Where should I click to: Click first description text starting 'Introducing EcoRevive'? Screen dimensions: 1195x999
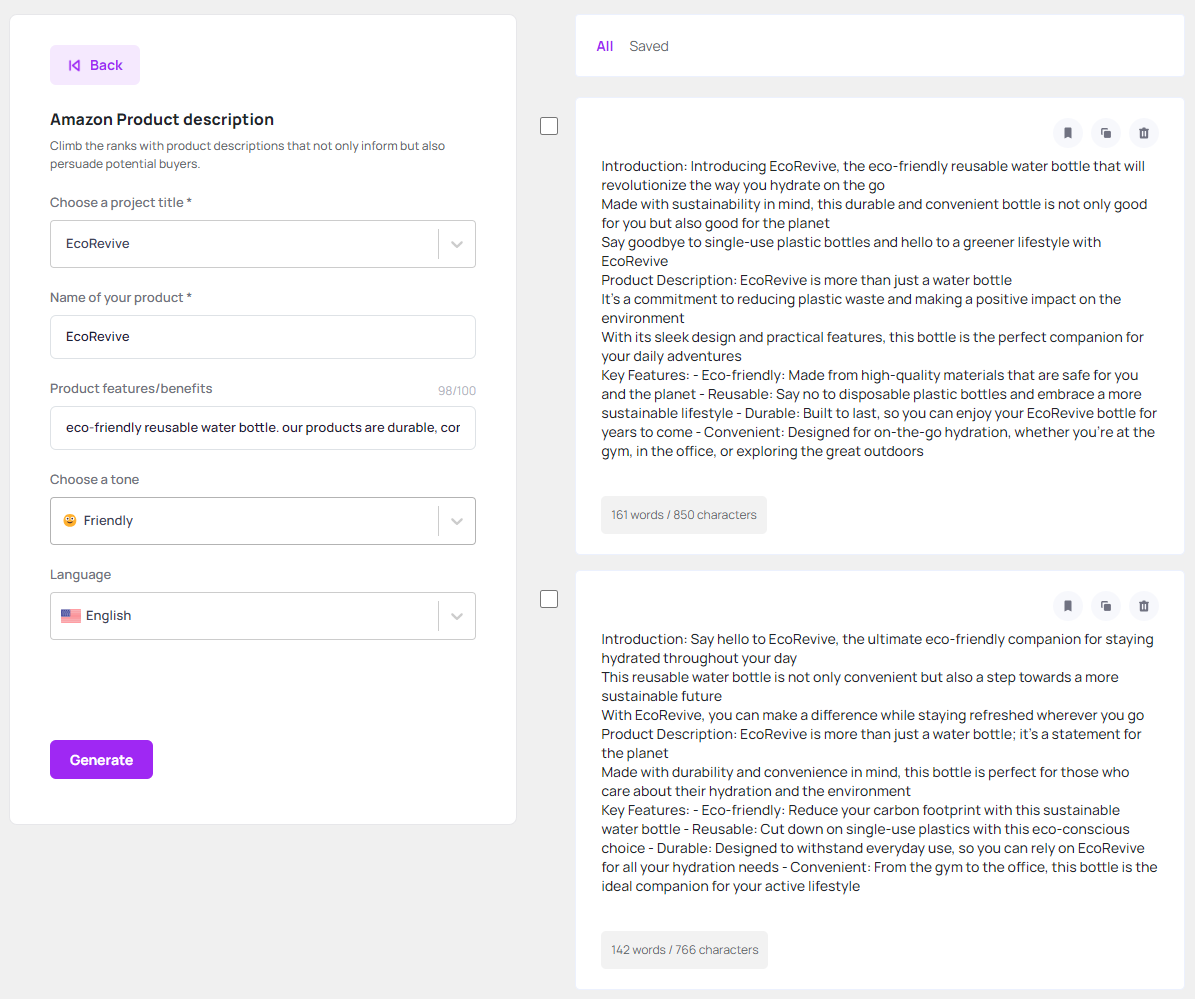(879, 309)
